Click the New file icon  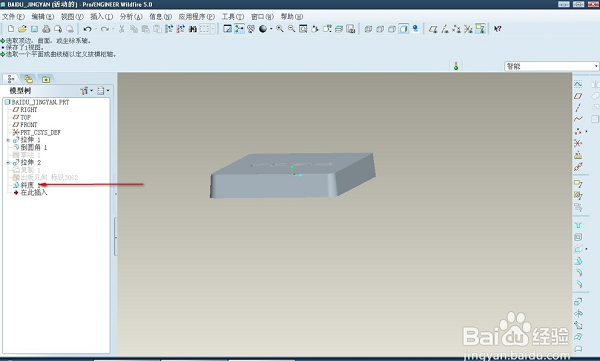11,29
